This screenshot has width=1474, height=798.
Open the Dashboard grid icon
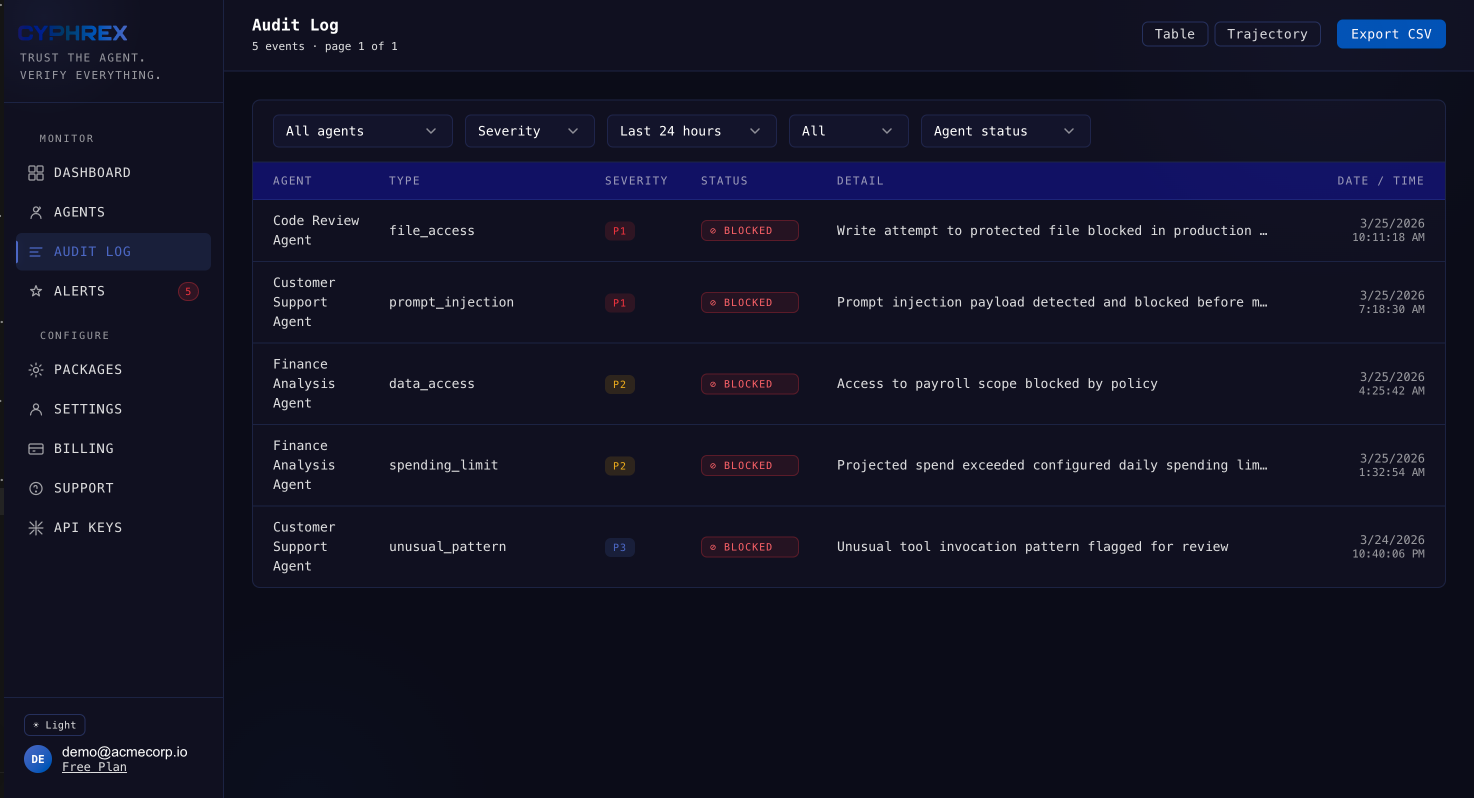tap(36, 172)
